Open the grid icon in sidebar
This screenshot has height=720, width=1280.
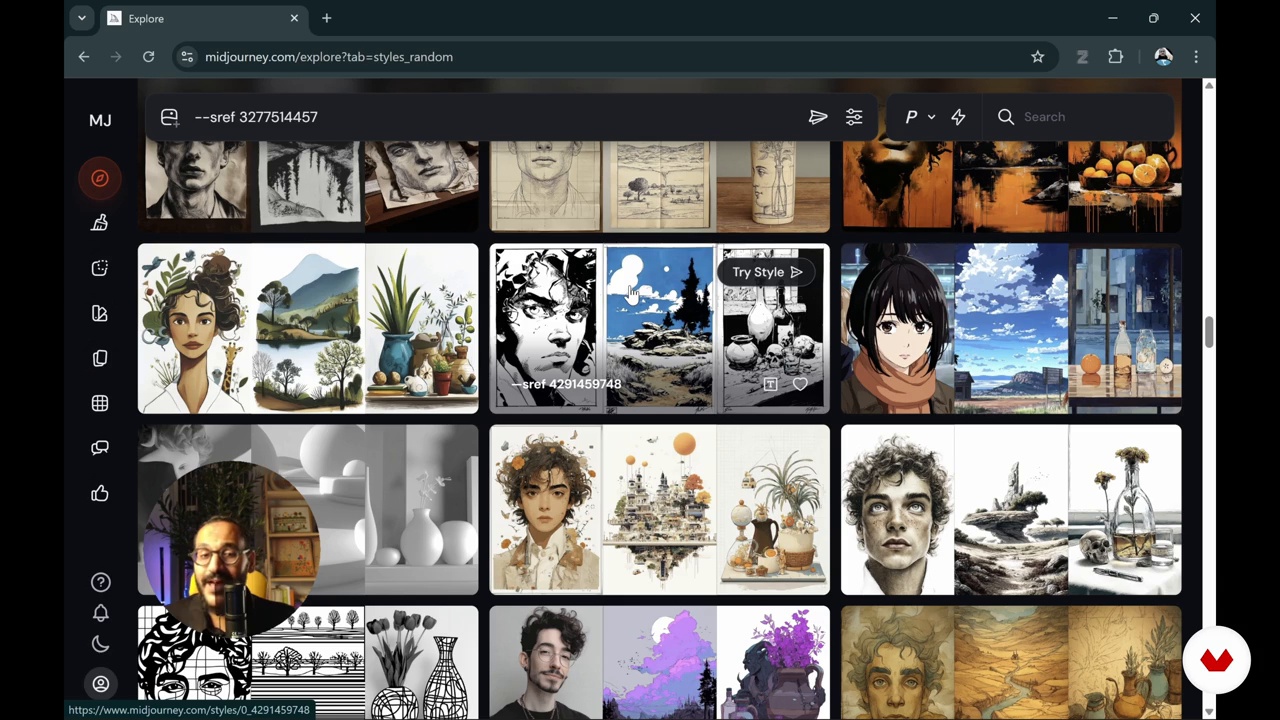(x=100, y=403)
